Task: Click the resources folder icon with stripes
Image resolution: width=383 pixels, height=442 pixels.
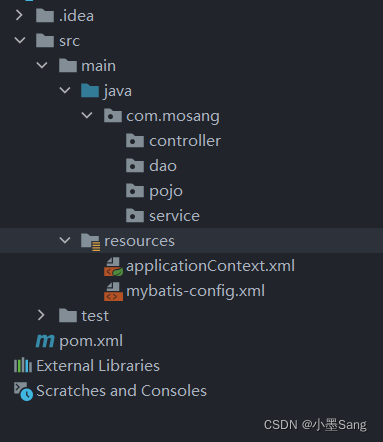Action: click(90, 241)
